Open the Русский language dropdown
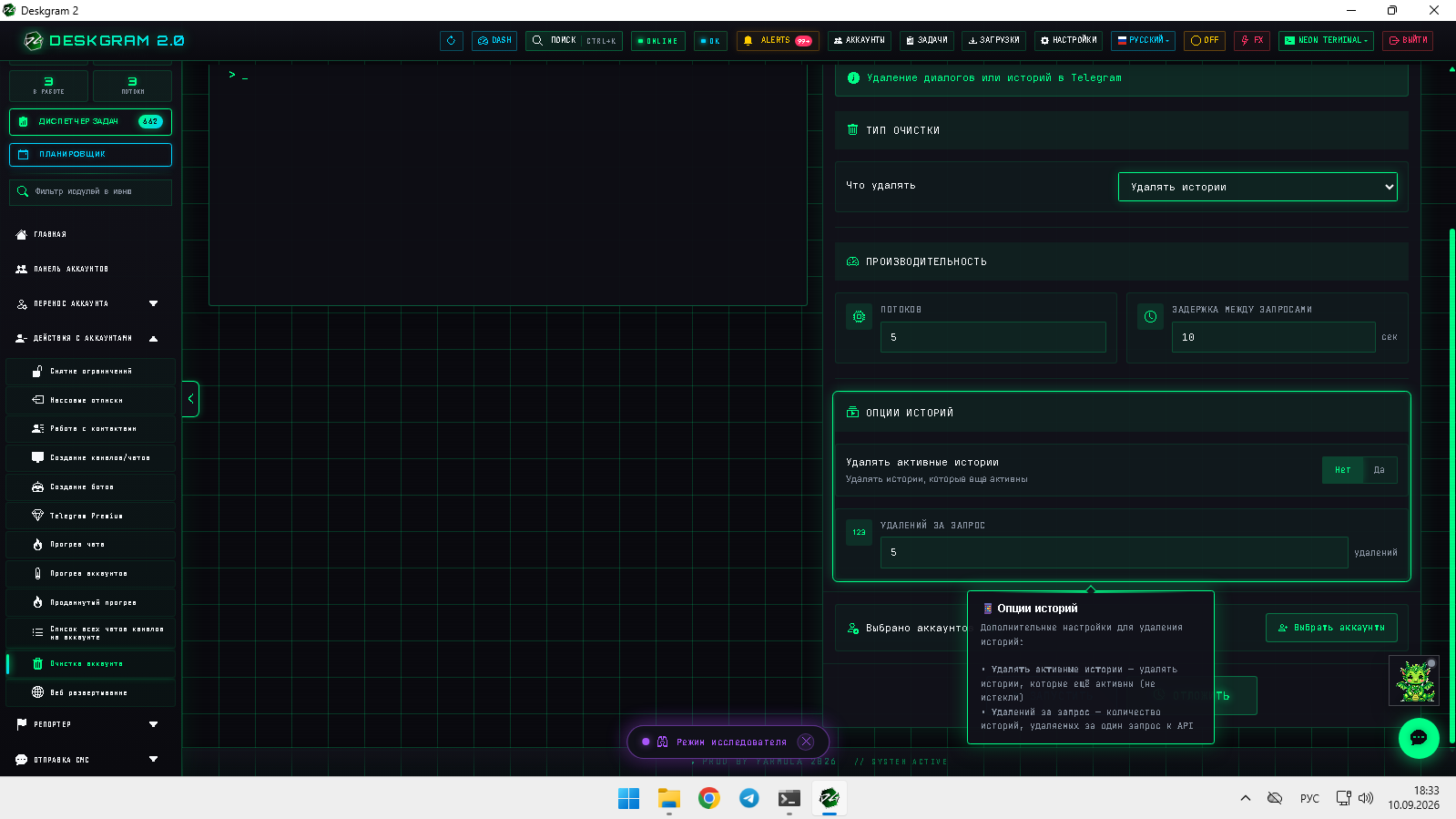 click(x=1144, y=41)
